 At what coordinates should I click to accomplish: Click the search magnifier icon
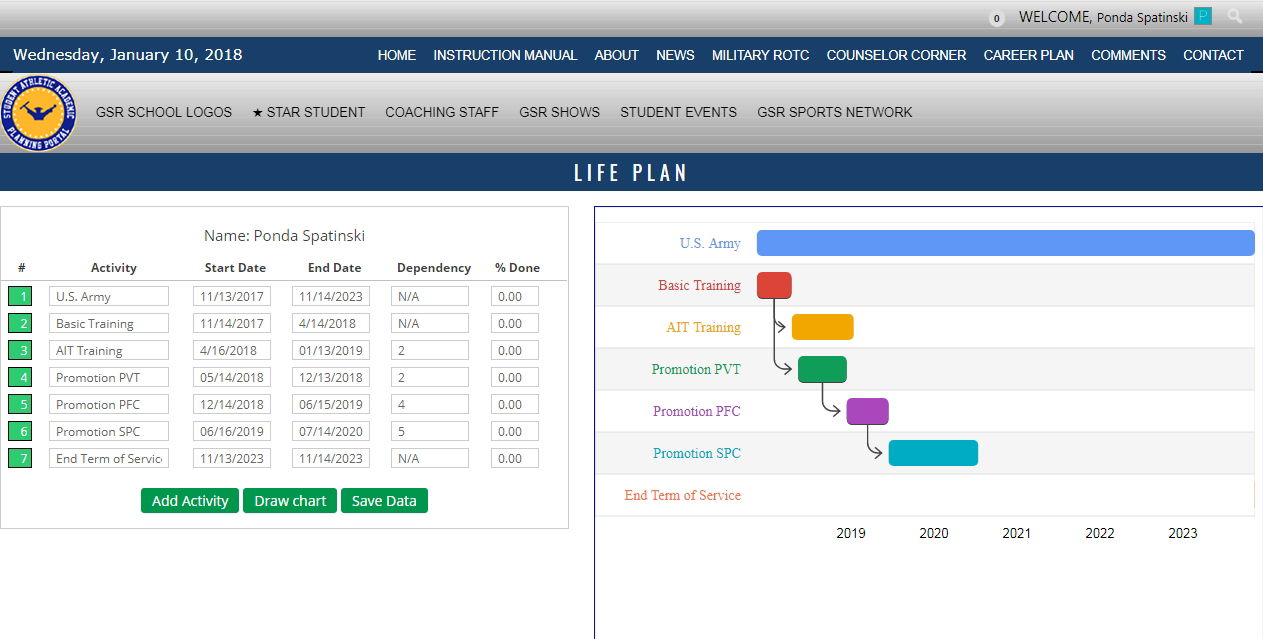tap(1235, 16)
